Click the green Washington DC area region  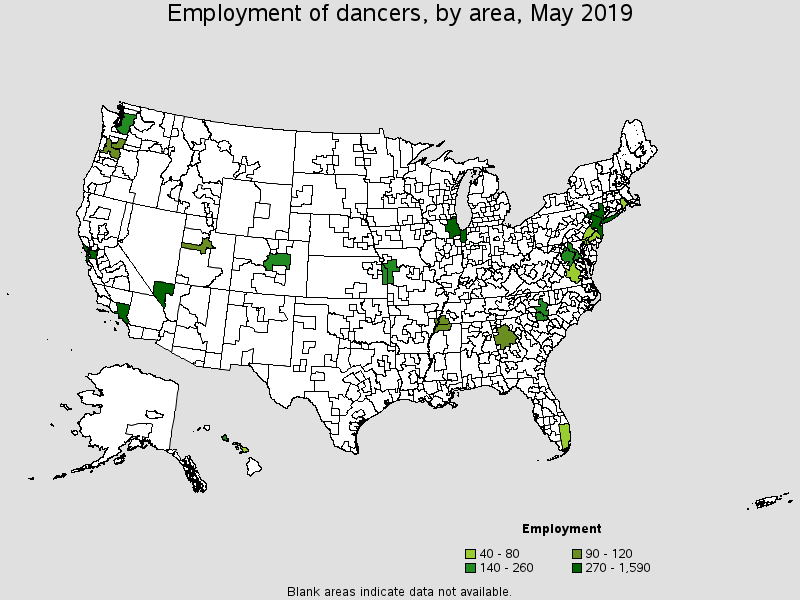click(568, 254)
